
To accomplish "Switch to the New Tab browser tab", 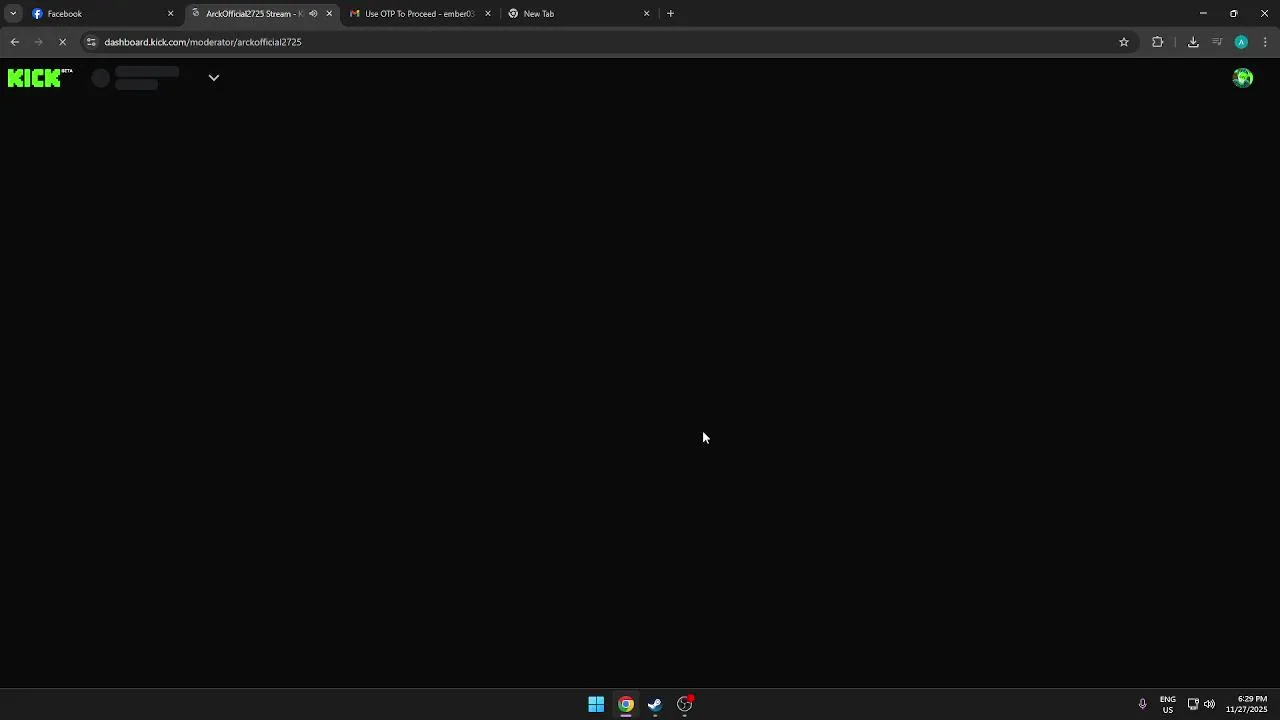I will tap(578, 14).
